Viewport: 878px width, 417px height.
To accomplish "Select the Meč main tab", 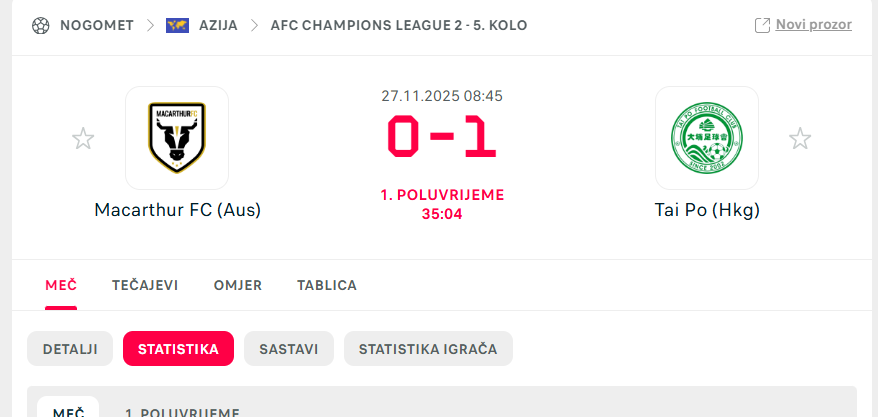I will [61, 285].
